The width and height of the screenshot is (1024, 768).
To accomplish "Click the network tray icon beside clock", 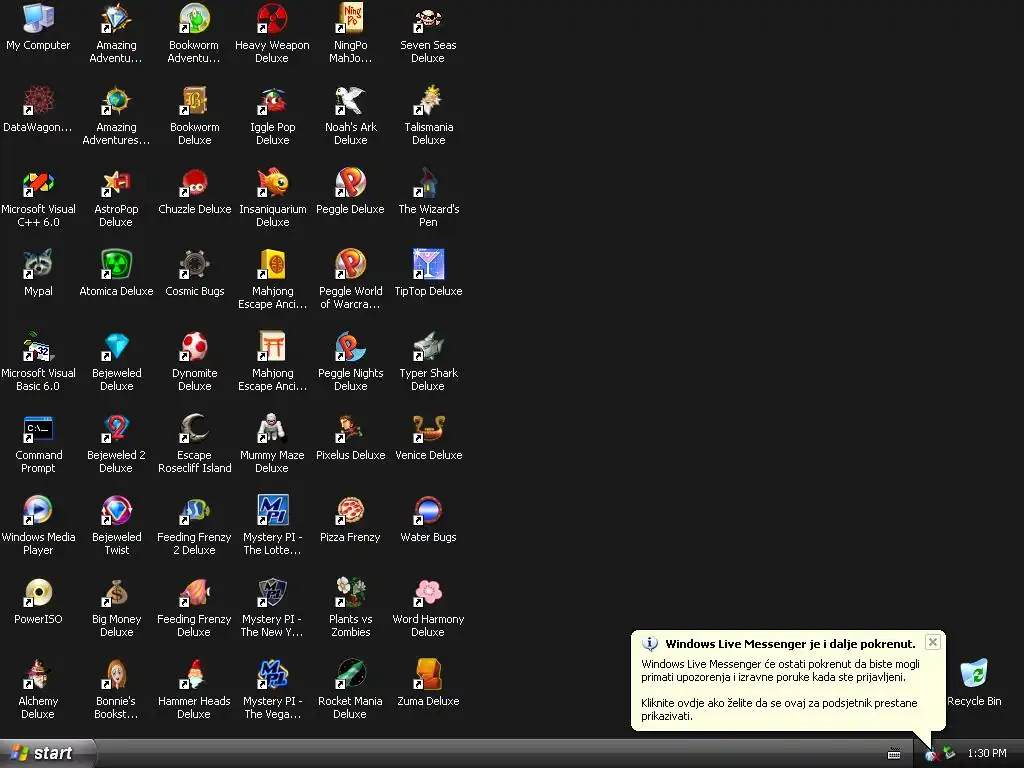I will [949, 754].
